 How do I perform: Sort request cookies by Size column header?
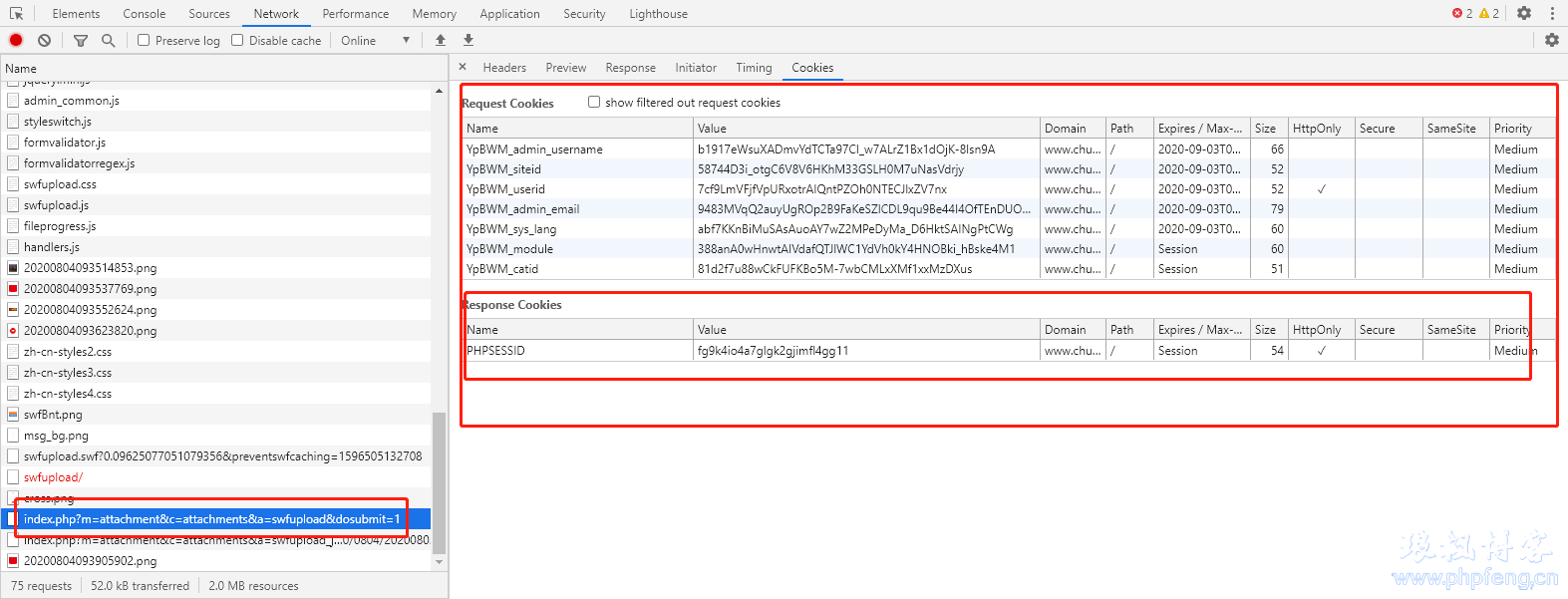[1269, 129]
